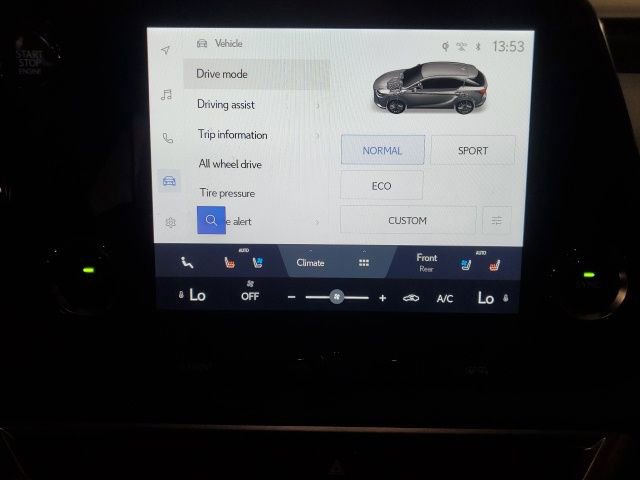The height and width of the screenshot is (480, 640).
Task: Open custom drive mode settings sliders icon
Action: pos(497,221)
